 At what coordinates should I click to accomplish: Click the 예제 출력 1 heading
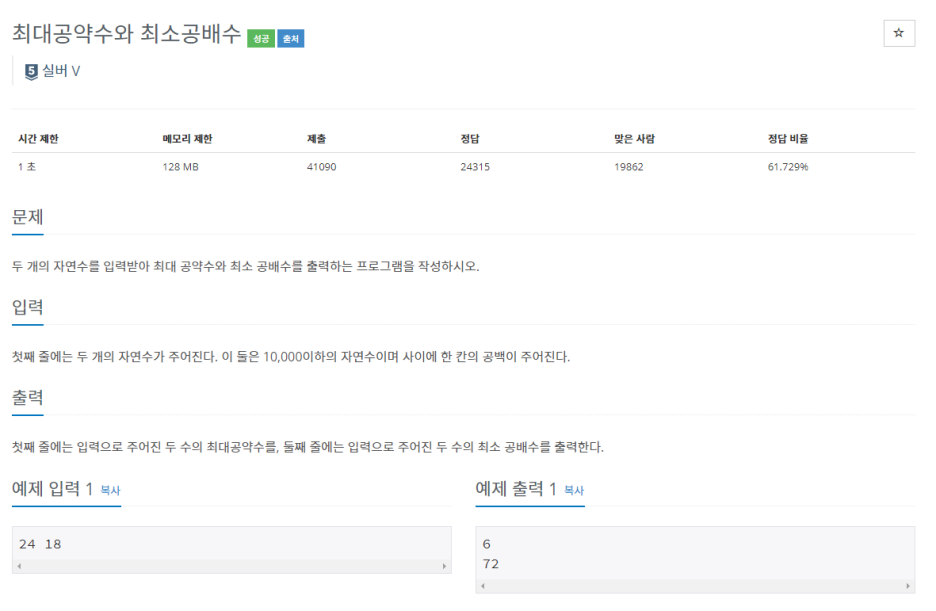pos(516,489)
